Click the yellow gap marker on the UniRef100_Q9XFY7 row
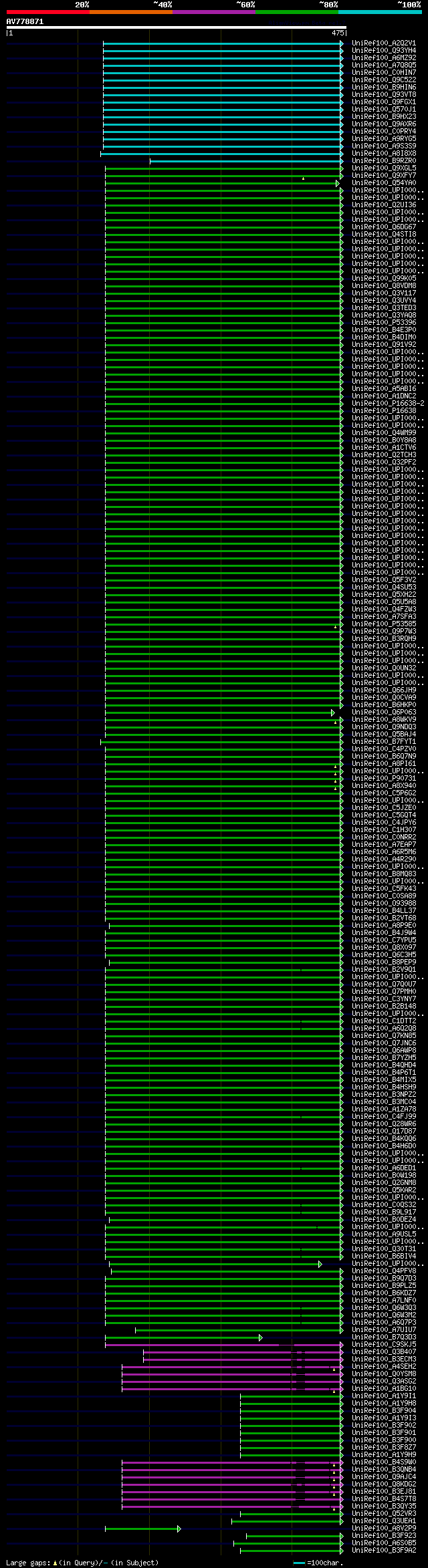Screen dimensions: 428x1568 [x=303, y=178]
